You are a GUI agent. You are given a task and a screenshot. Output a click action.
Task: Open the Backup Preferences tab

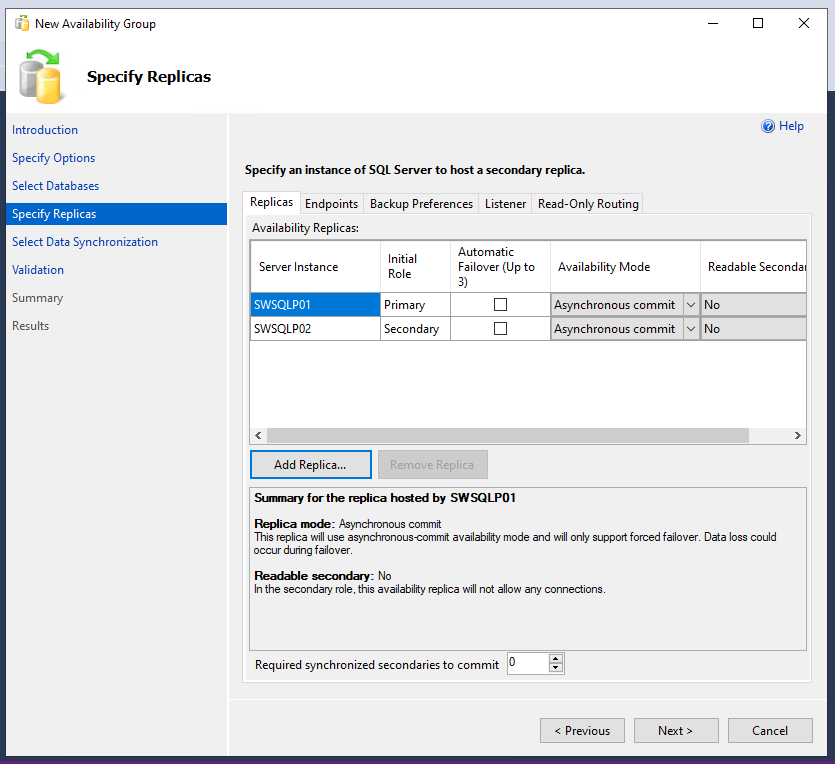(x=421, y=204)
